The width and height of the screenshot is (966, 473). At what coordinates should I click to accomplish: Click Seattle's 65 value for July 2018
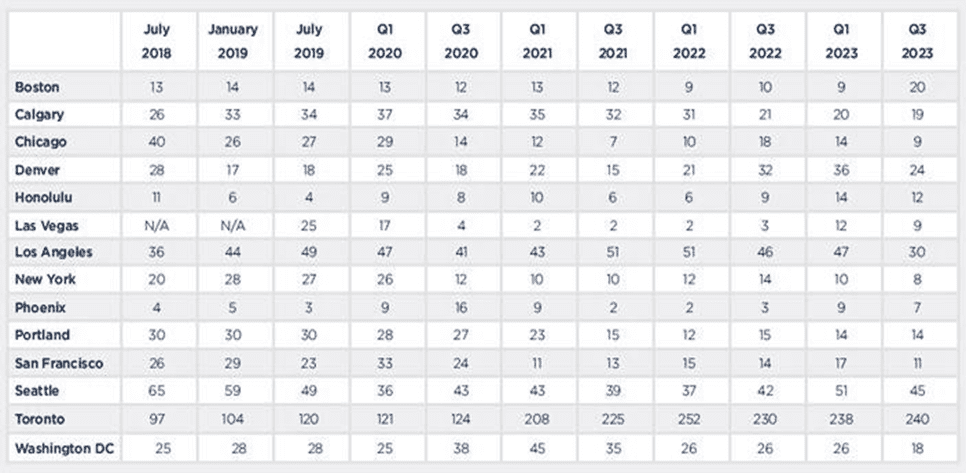coord(156,391)
